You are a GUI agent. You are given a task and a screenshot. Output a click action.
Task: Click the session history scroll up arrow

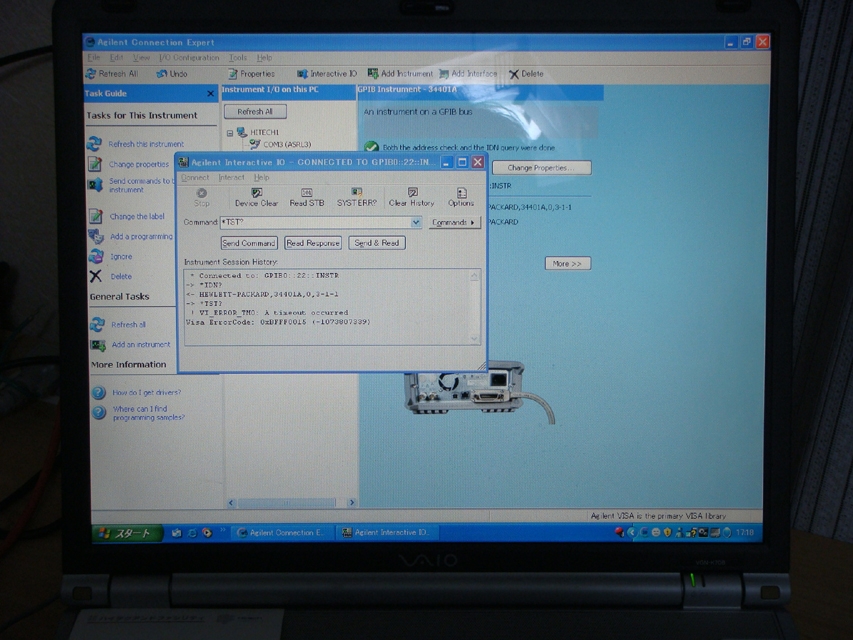tap(474, 276)
